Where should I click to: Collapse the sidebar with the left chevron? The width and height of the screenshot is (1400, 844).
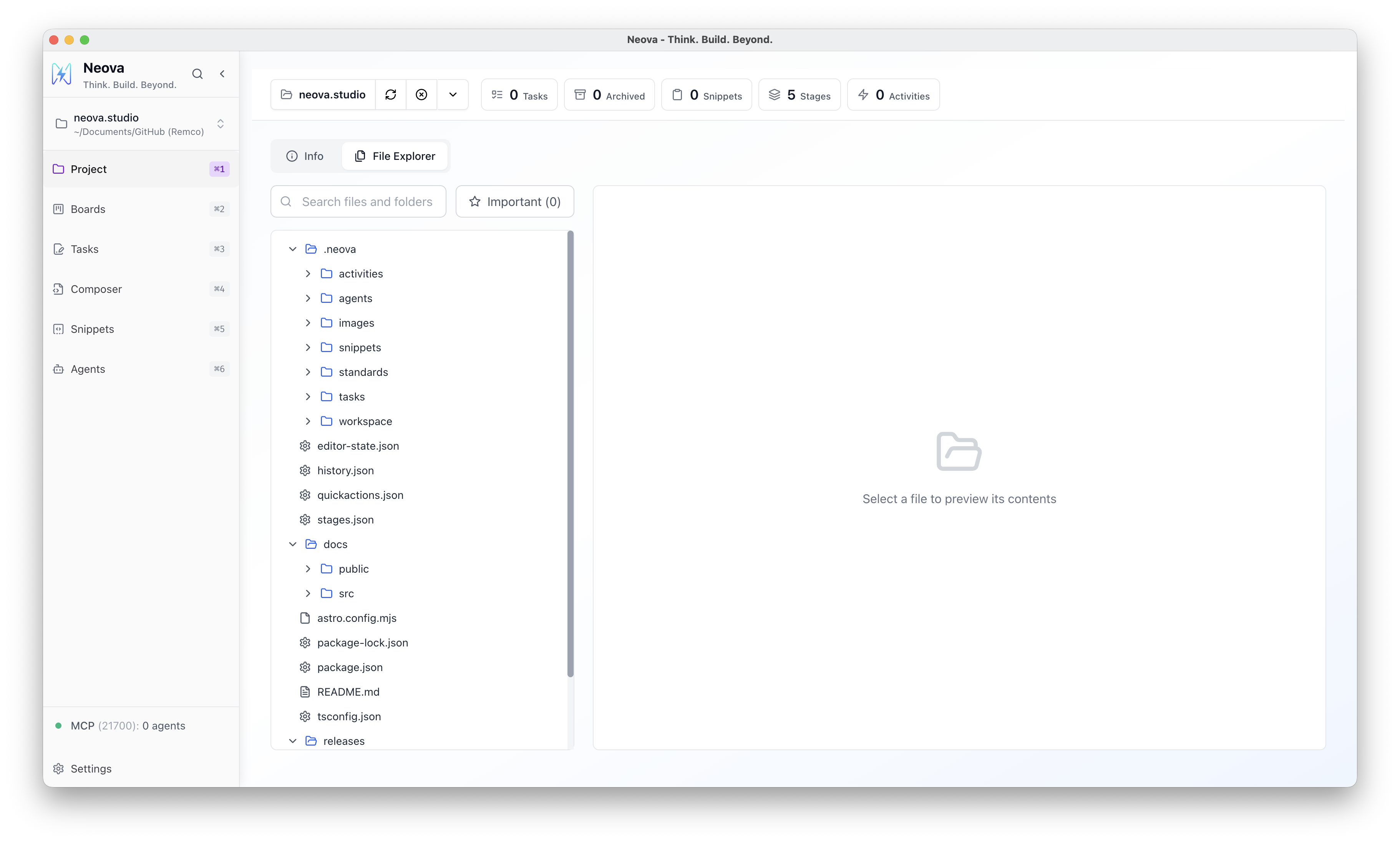pyautogui.click(x=222, y=74)
